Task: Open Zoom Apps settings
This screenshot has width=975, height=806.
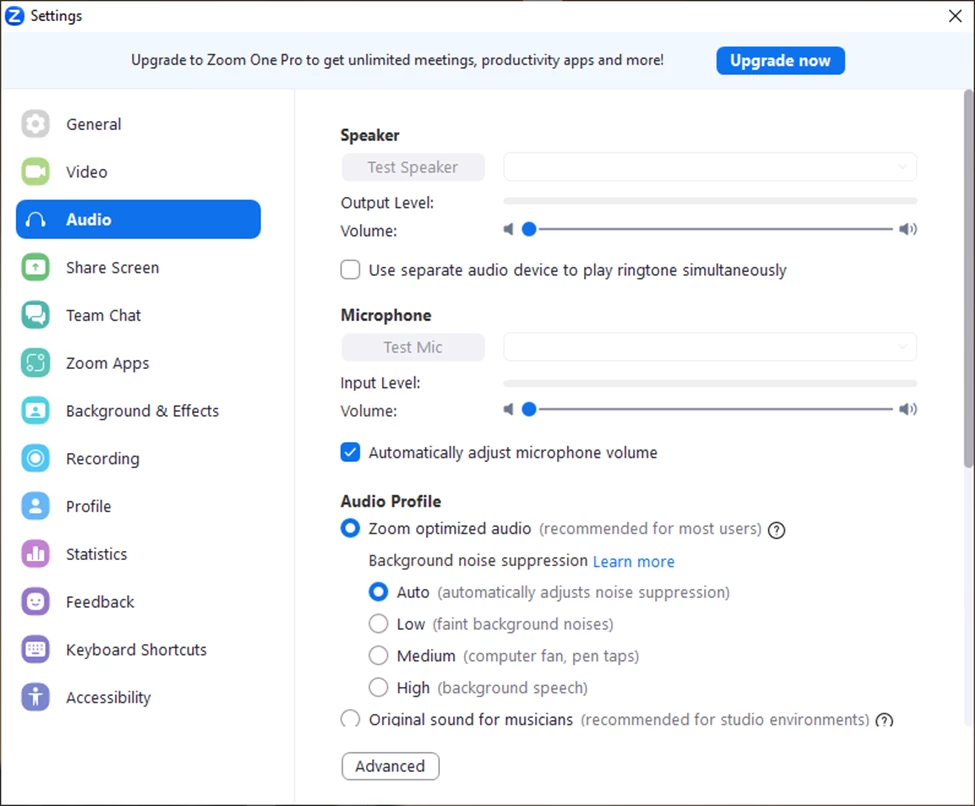Action: (138, 363)
